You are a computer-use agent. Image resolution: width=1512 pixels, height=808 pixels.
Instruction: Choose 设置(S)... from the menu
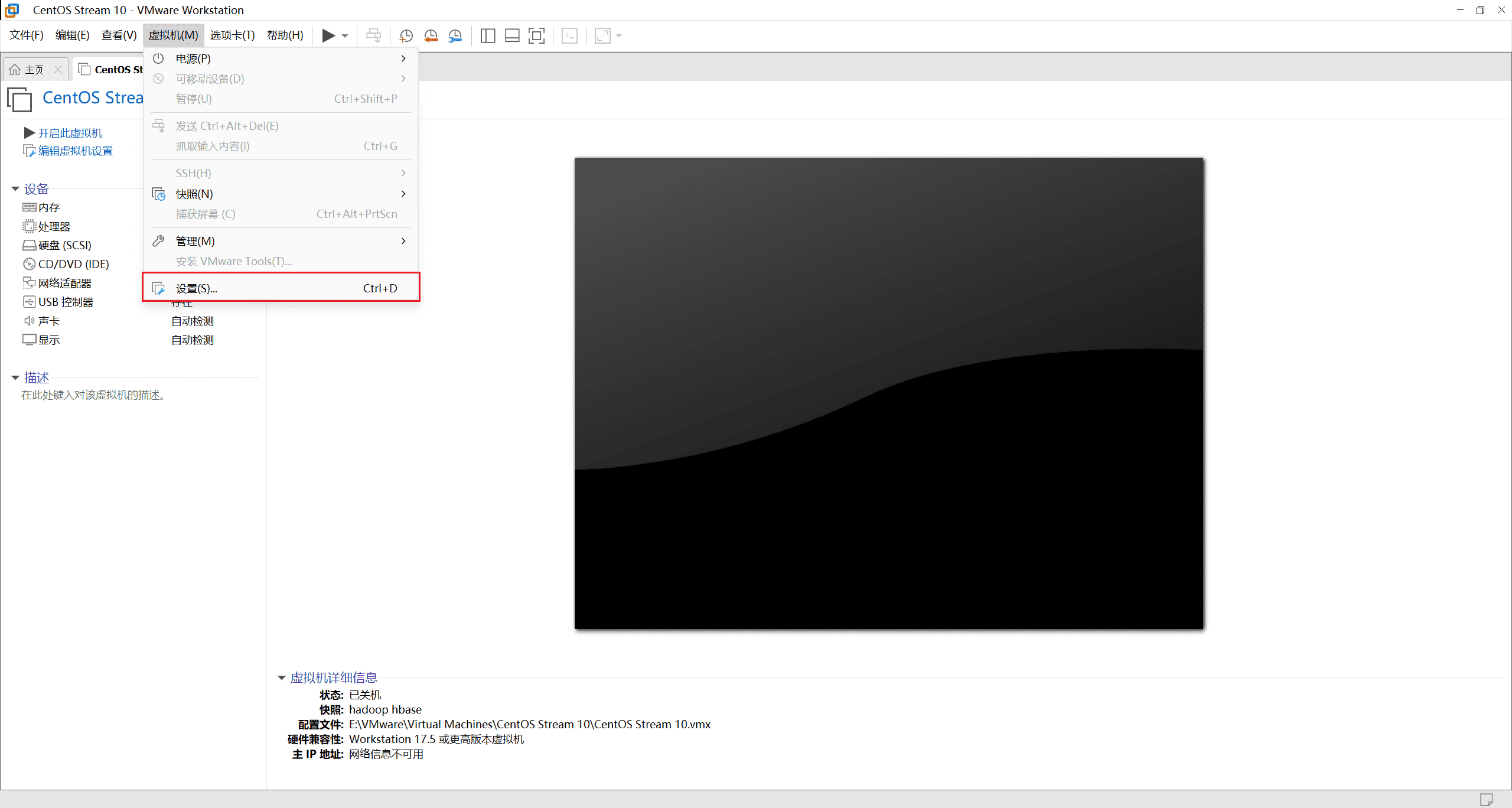281,288
